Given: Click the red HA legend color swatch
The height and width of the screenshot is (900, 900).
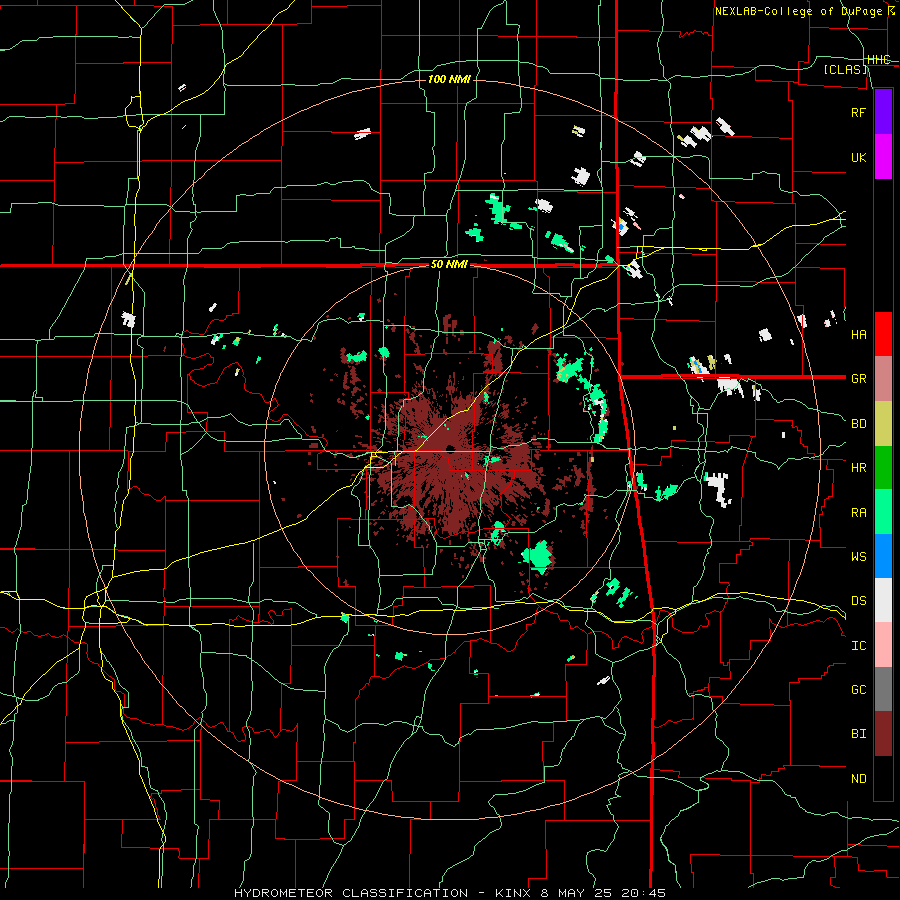Looking at the screenshot, I should point(883,334).
